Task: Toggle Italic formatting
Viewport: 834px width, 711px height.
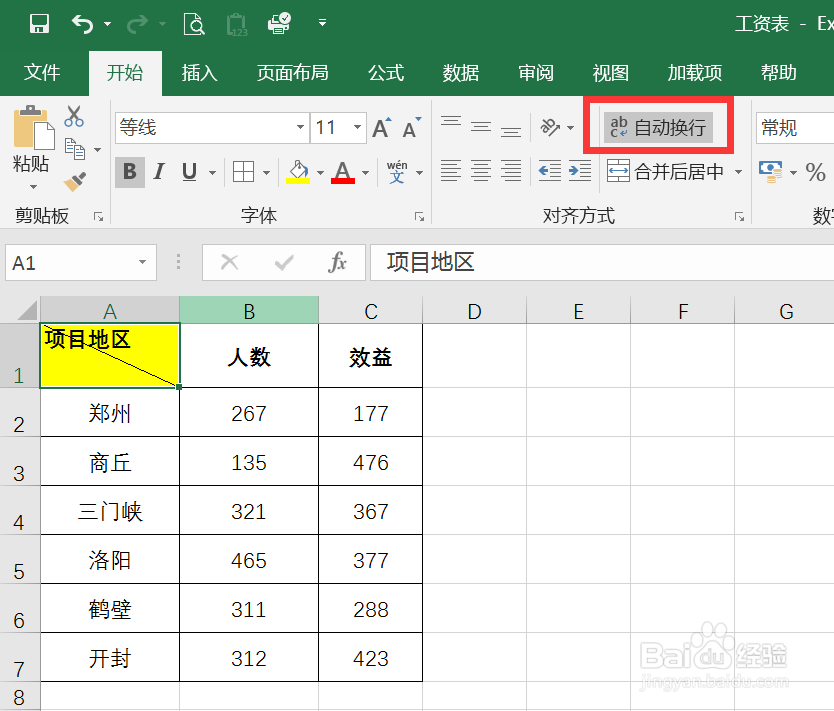Action: 158,172
